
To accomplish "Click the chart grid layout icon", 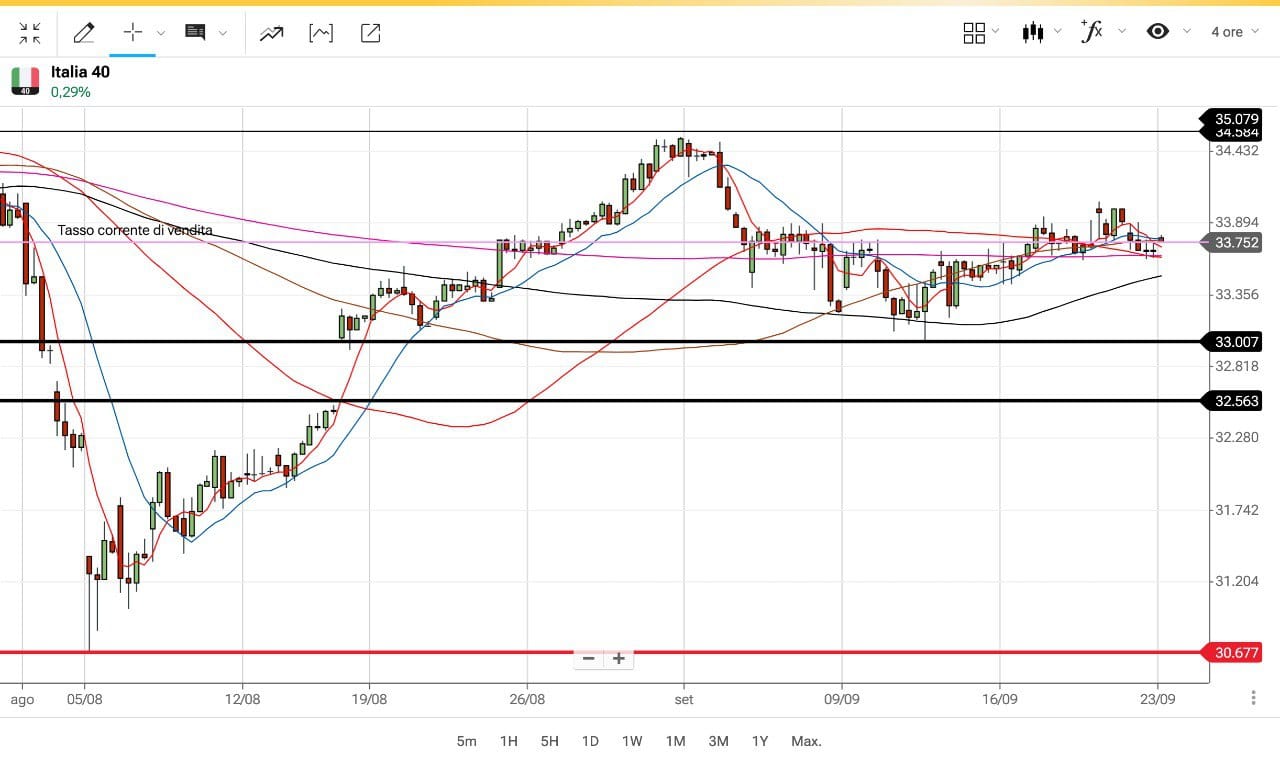I will (973, 33).
